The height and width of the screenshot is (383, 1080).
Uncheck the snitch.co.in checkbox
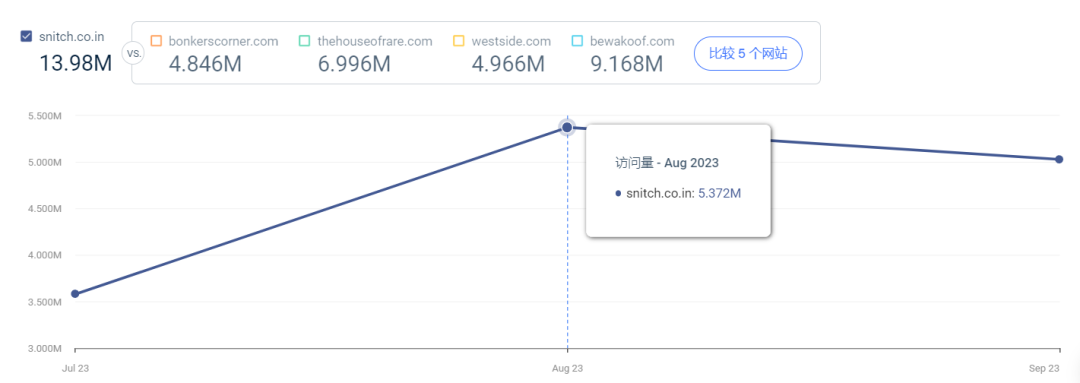coord(26,37)
